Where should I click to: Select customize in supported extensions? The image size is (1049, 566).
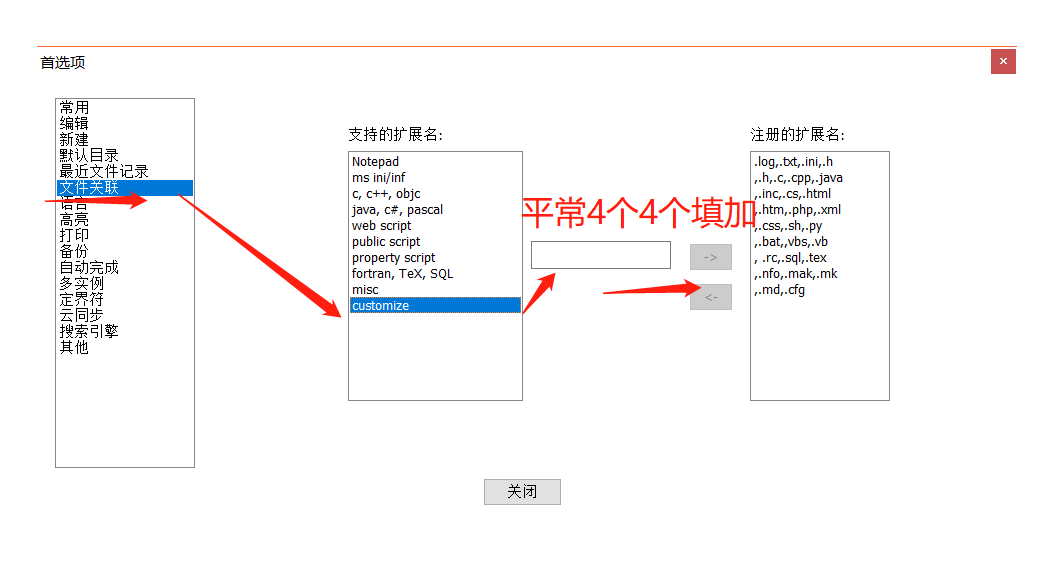click(436, 306)
